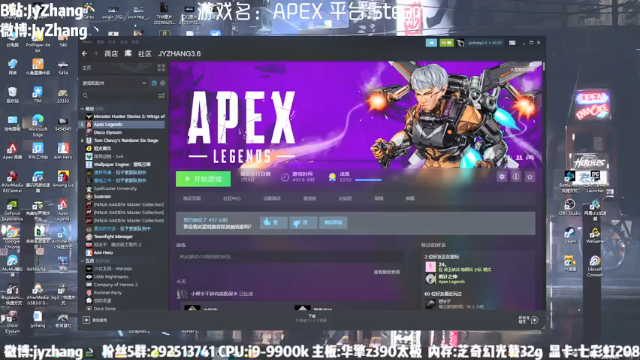Click the ready-to-play filter icon
Viewport: 640px width, 360px height.
pos(162,83)
